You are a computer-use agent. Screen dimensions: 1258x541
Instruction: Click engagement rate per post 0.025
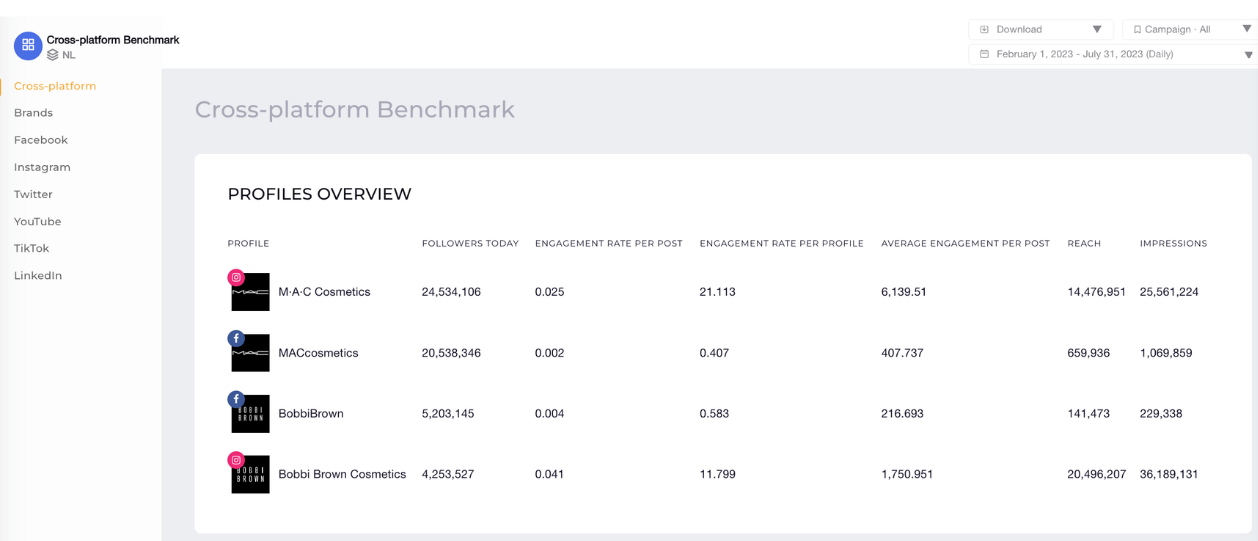549,292
